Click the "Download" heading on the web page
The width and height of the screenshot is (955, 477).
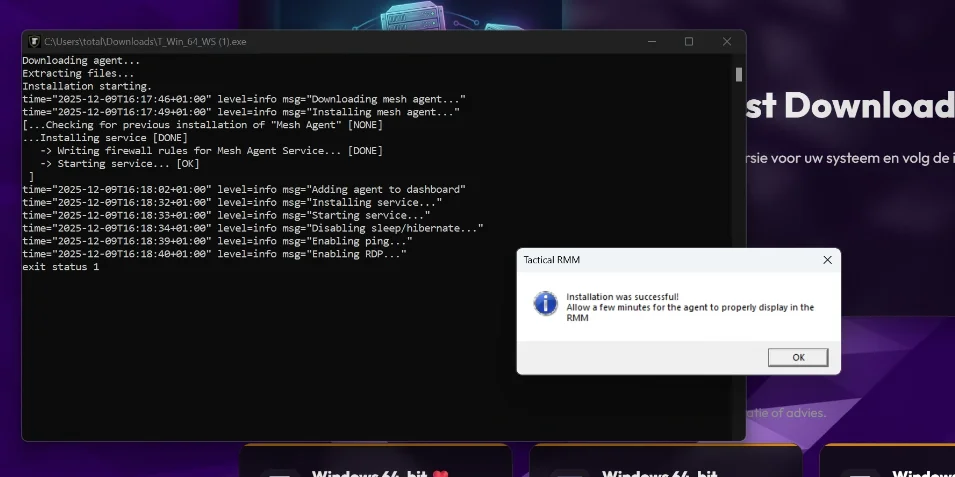coord(869,105)
